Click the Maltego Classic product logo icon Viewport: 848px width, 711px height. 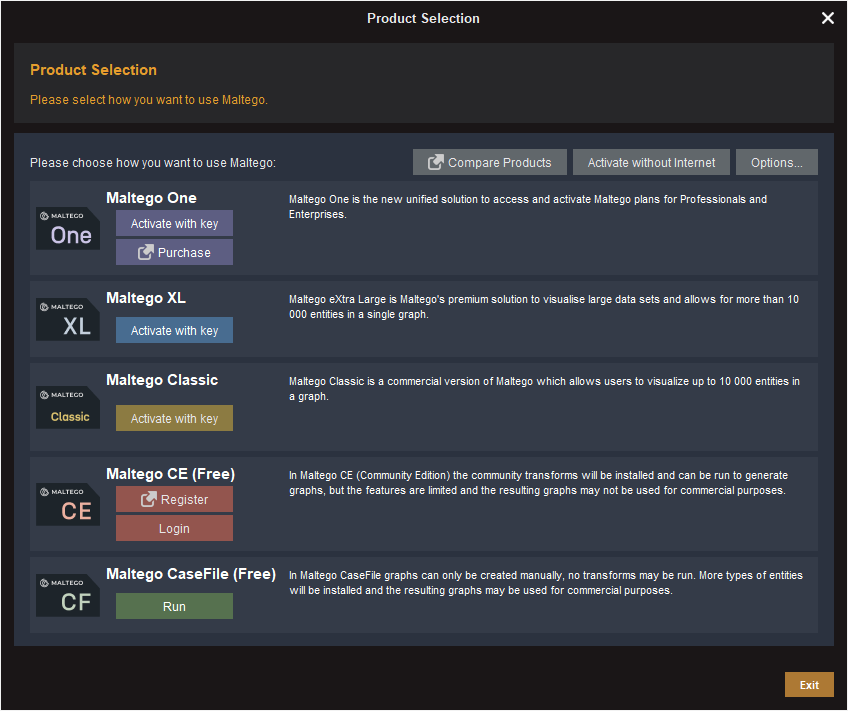[68, 406]
